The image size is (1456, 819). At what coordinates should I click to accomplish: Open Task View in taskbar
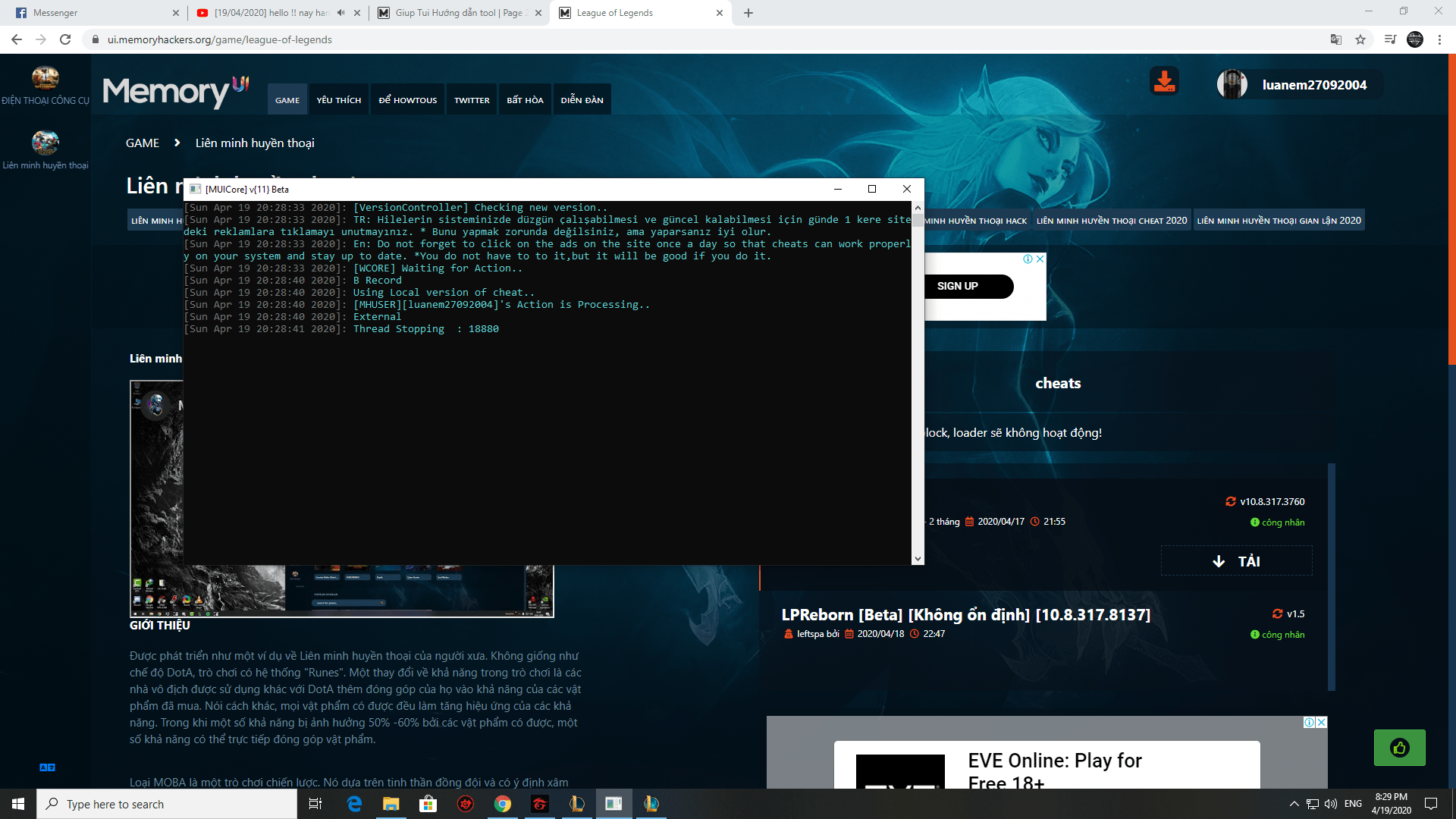point(315,804)
